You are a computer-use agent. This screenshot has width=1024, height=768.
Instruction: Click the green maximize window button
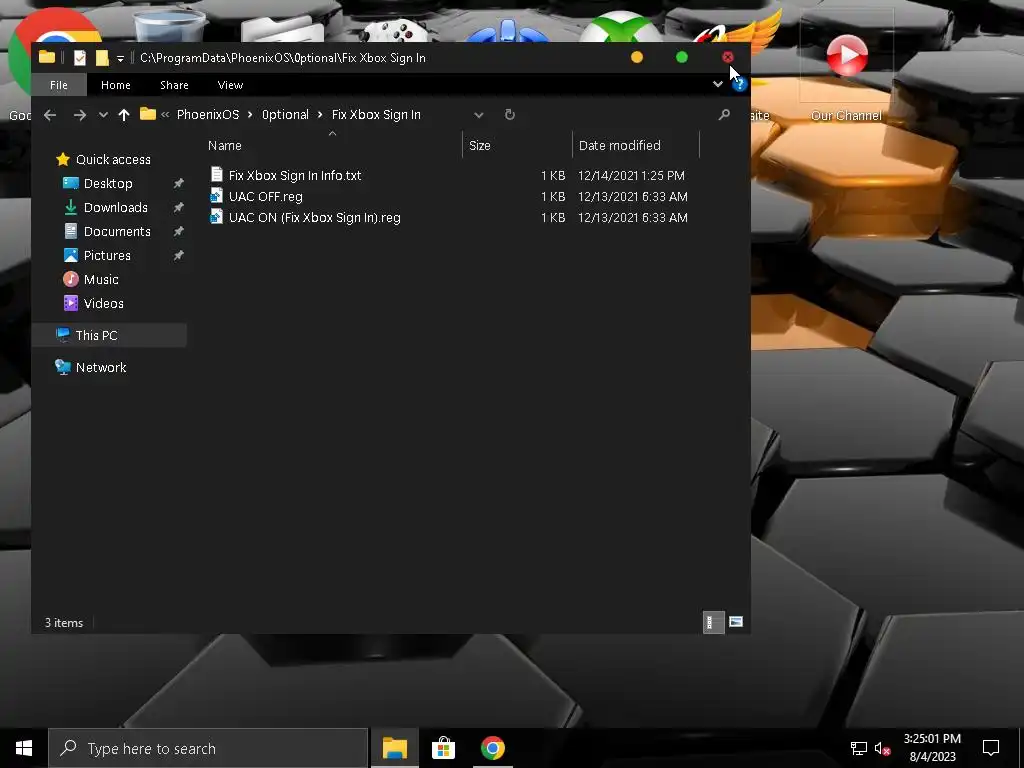tap(682, 57)
